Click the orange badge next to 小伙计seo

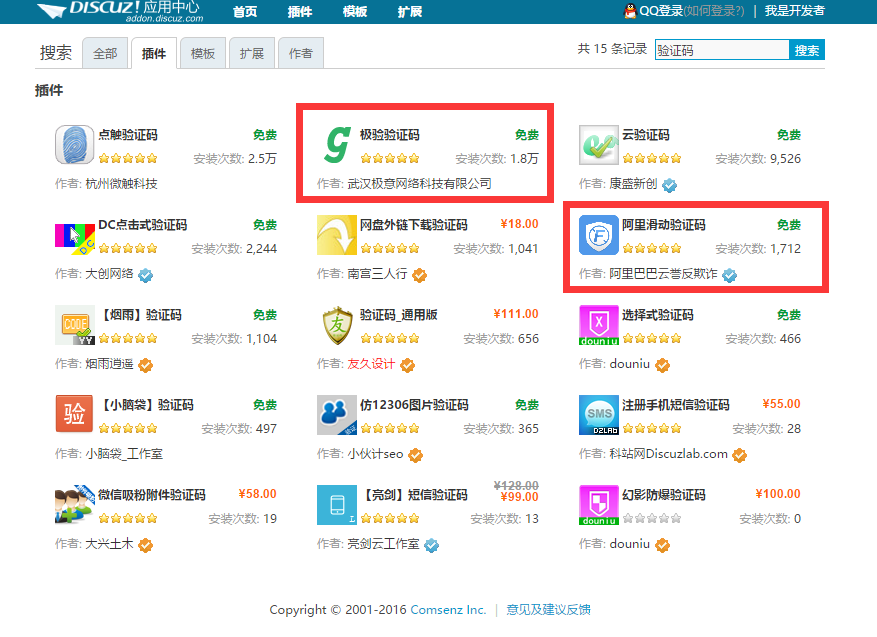pos(415,455)
